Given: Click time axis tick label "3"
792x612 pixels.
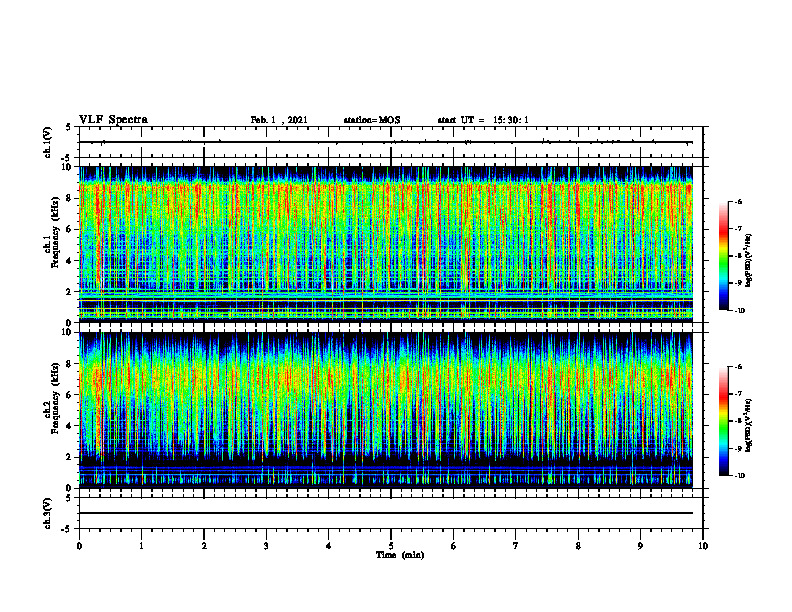Looking at the screenshot, I should 266,546.
